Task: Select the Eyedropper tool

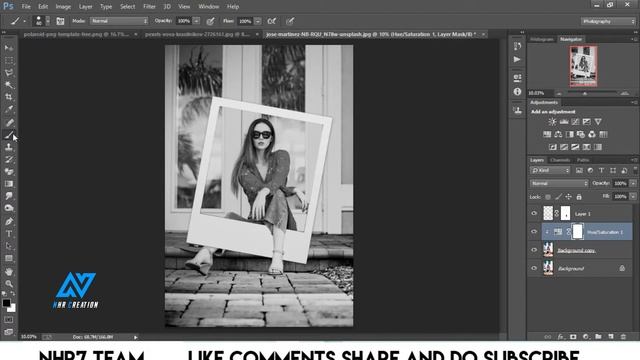Action: 9,109
